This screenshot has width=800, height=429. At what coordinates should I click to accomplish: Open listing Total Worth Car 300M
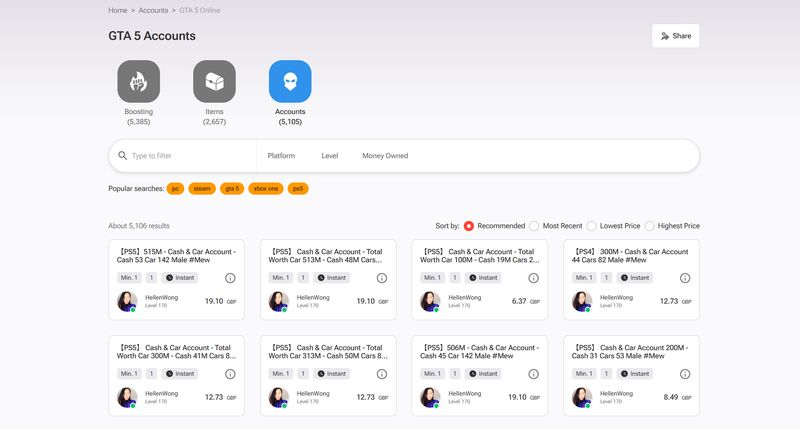(176, 351)
